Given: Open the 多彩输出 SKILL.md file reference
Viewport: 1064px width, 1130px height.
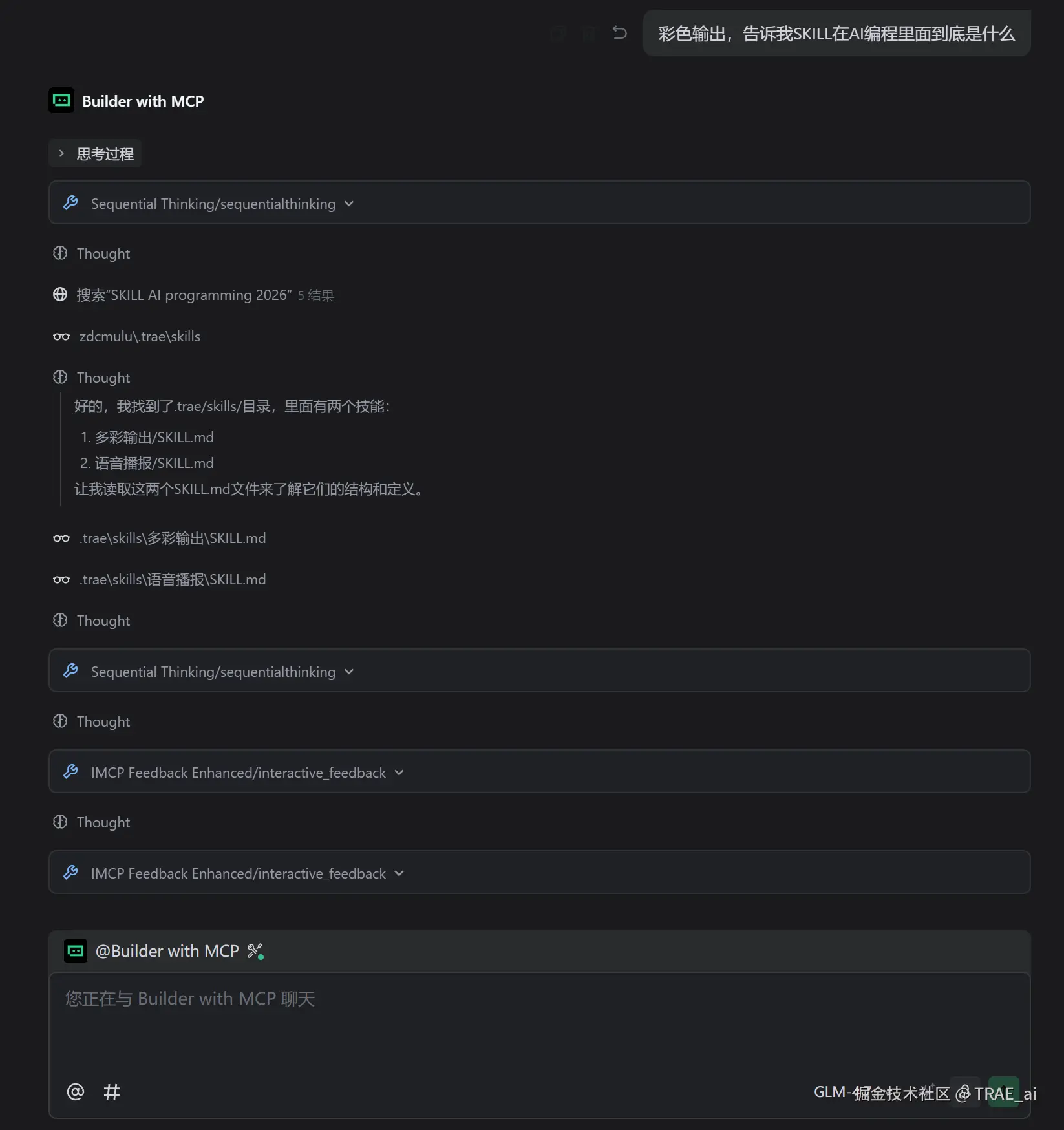Looking at the screenshot, I should pos(173,538).
